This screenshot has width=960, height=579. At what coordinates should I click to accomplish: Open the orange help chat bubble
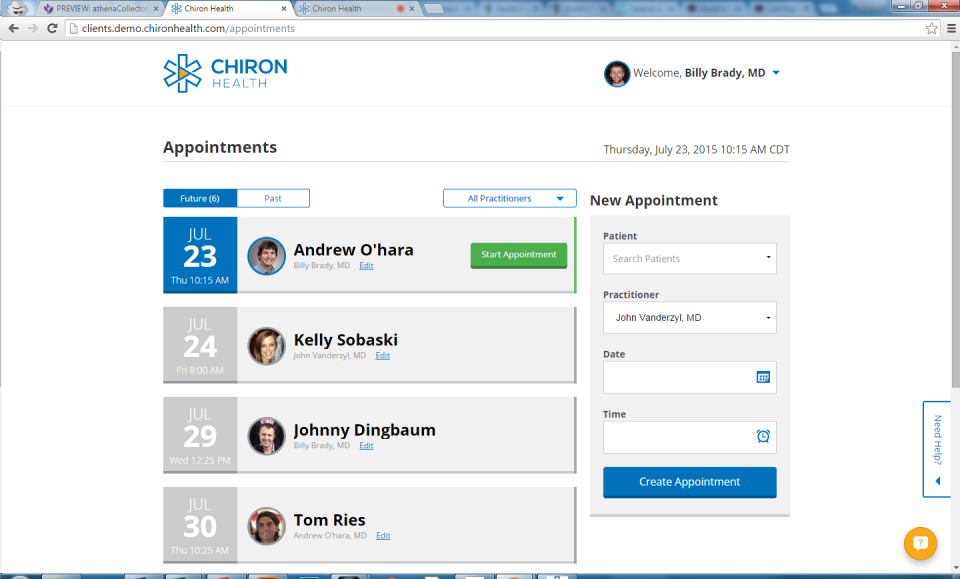(920, 544)
